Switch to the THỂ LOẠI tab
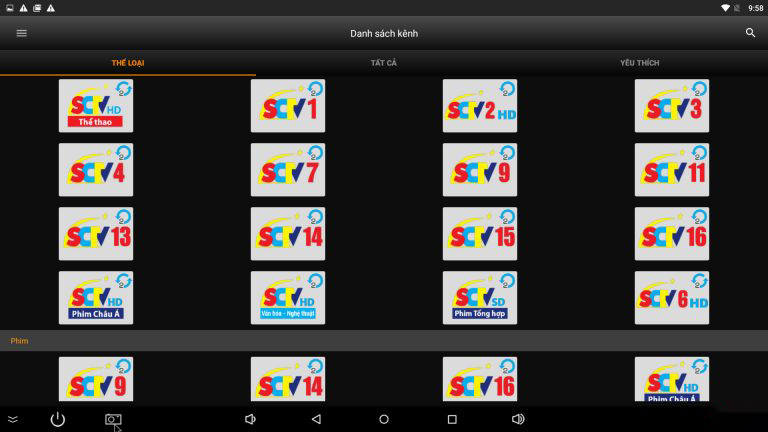 tap(128, 63)
